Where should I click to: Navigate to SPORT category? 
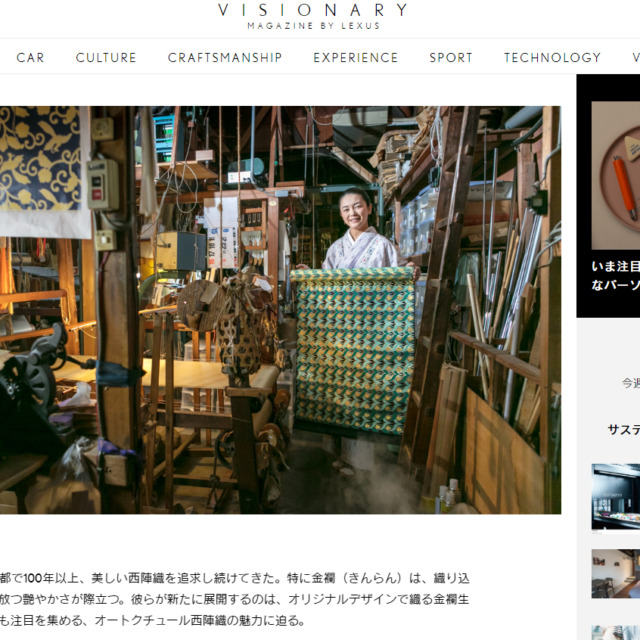[451, 58]
